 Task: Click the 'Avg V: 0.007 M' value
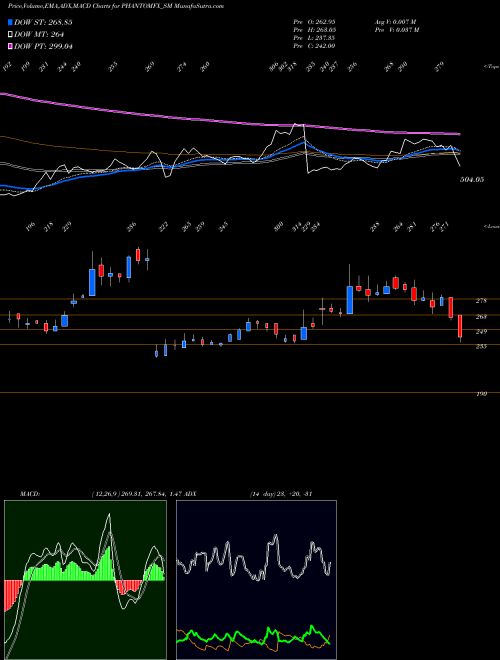point(395,21)
